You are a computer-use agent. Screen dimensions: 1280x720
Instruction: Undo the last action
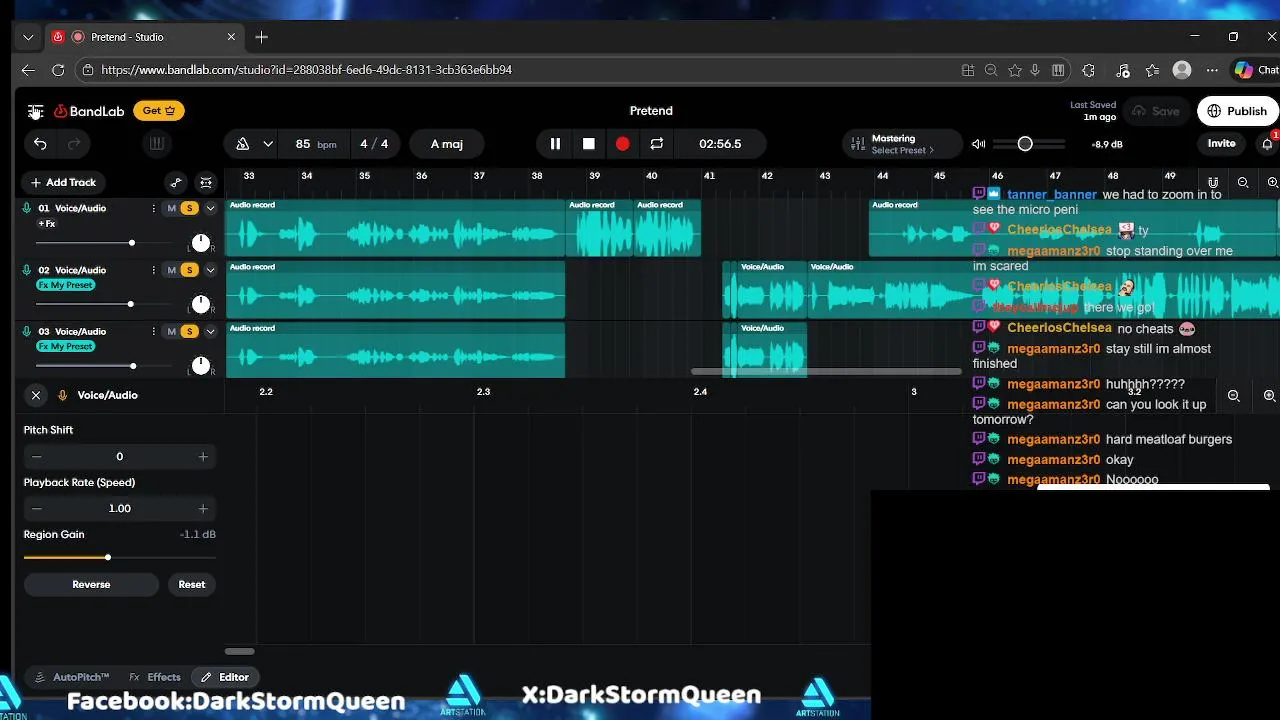click(40, 144)
